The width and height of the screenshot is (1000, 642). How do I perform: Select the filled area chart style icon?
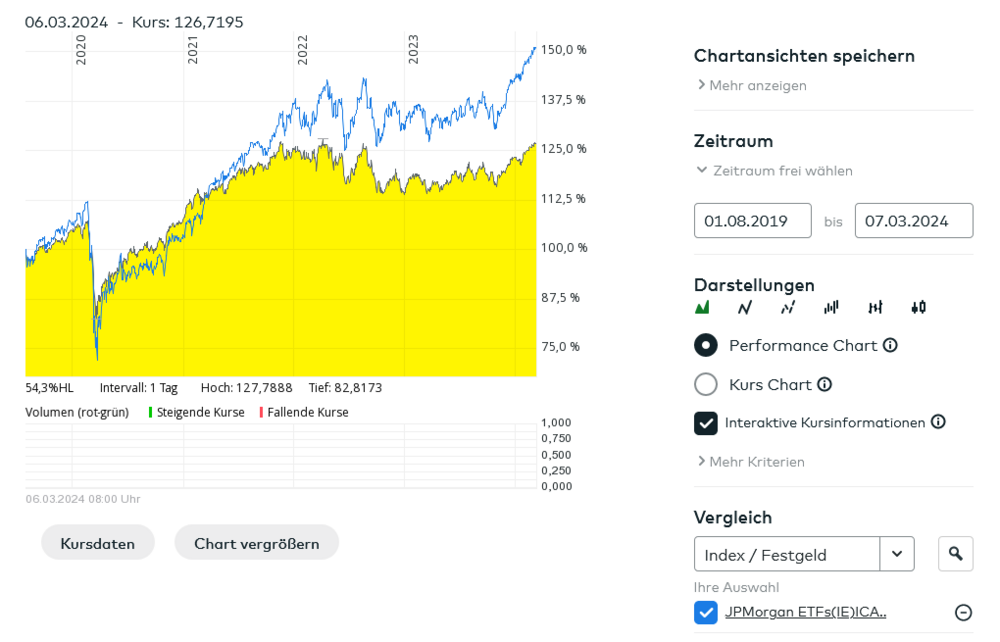pyautogui.click(x=703, y=307)
